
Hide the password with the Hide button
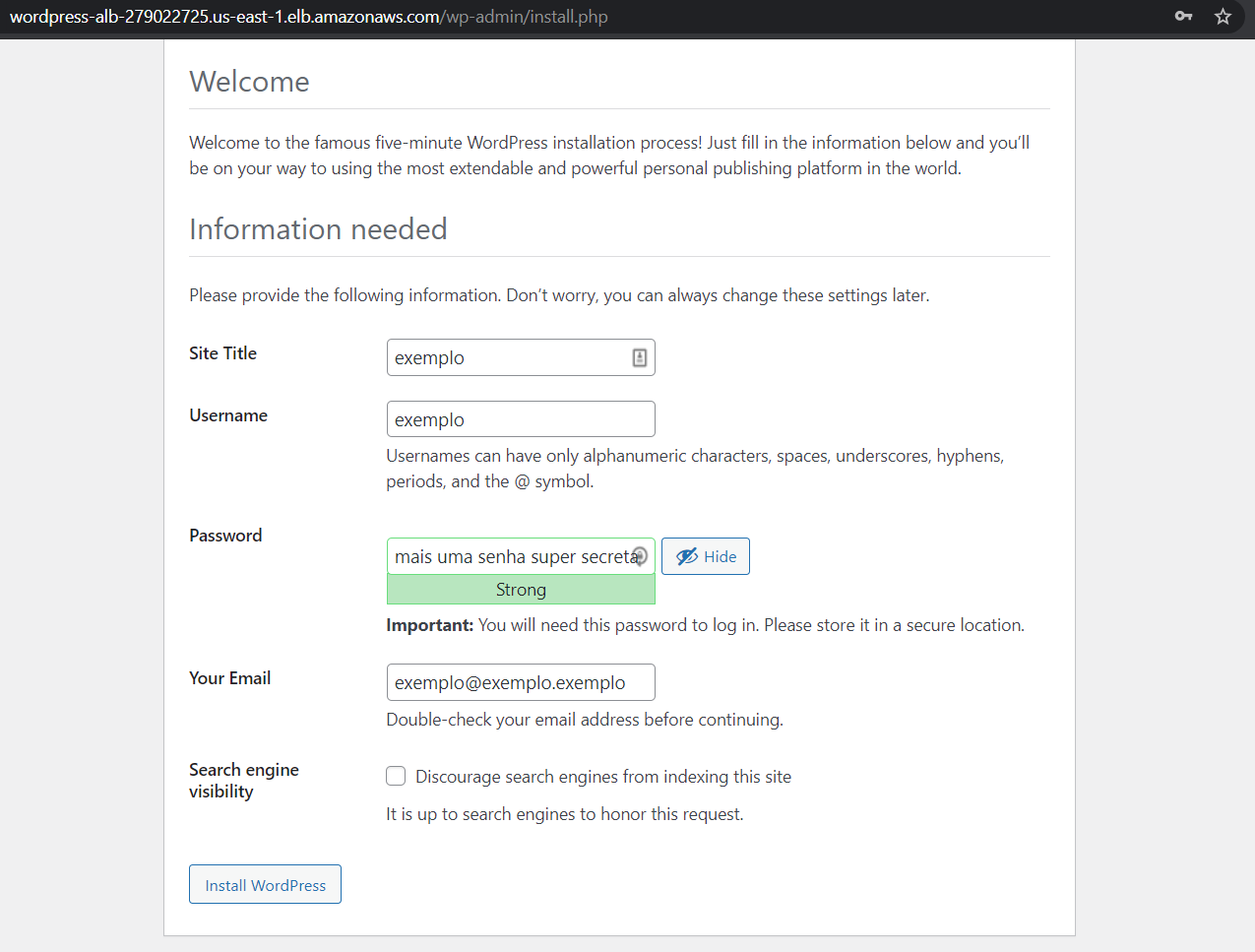706,556
